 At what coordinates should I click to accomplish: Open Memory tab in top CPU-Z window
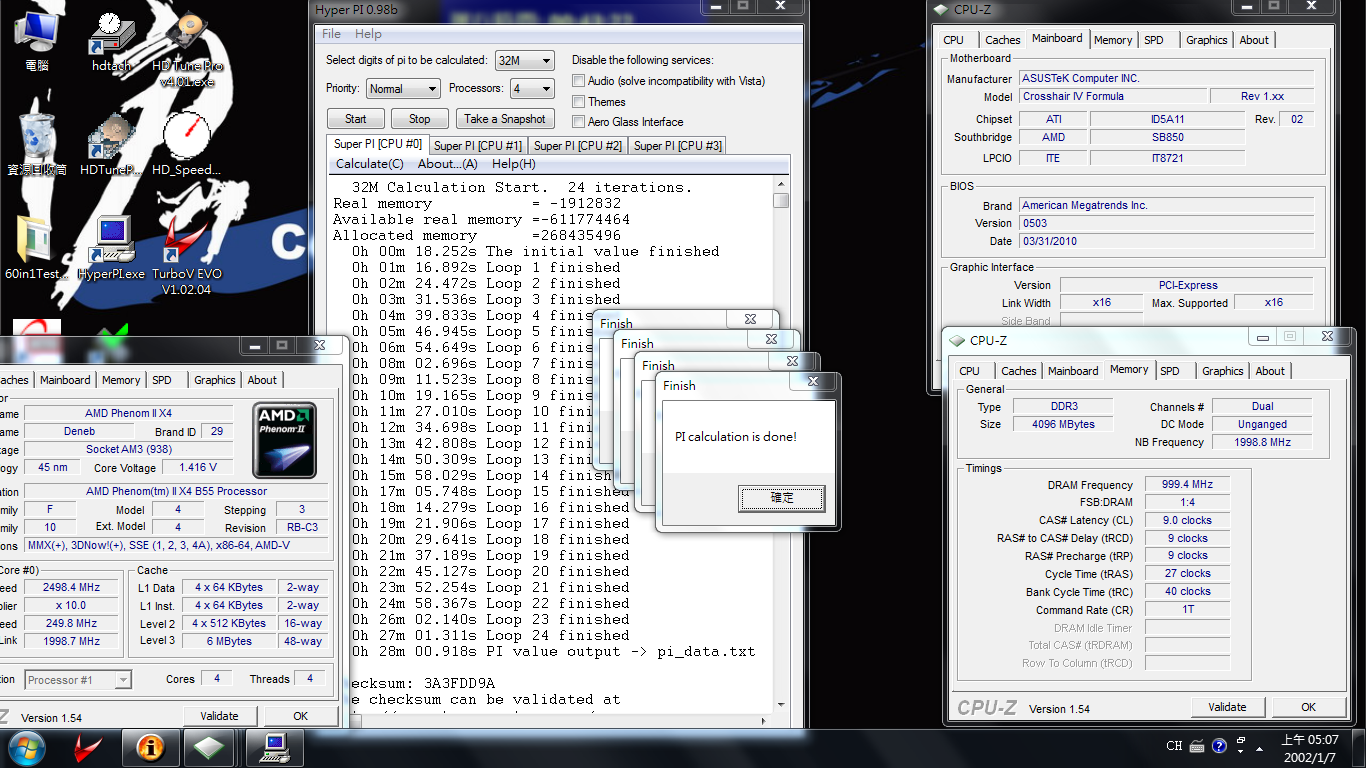[x=1113, y=40]
